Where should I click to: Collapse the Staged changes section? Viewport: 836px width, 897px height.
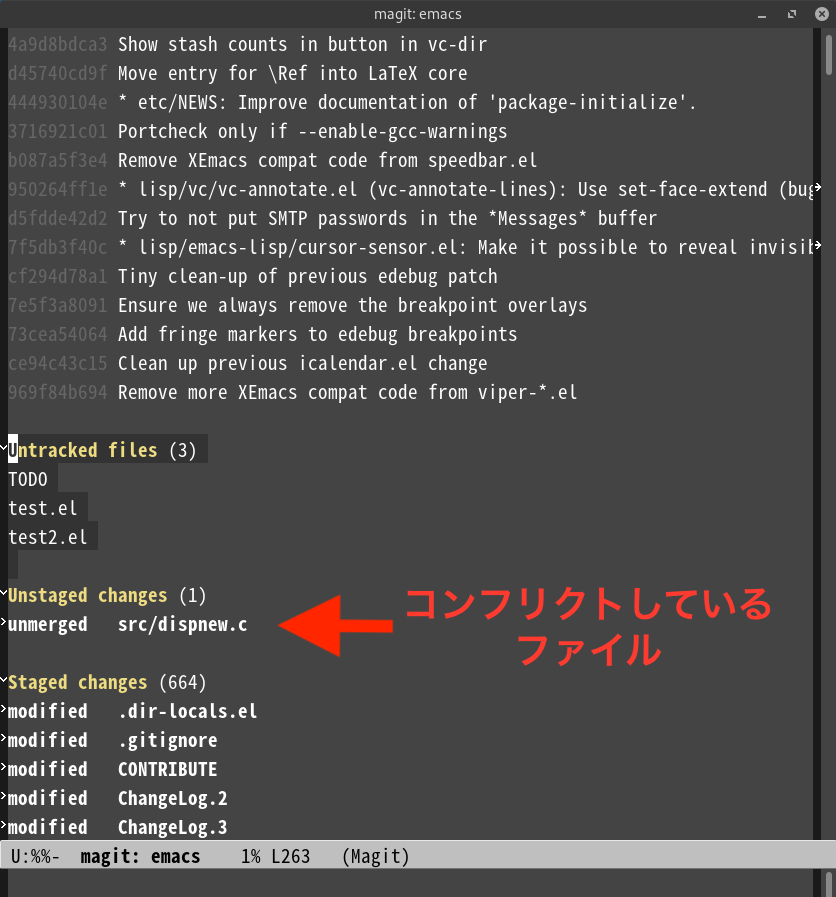(x=3, y=679)
